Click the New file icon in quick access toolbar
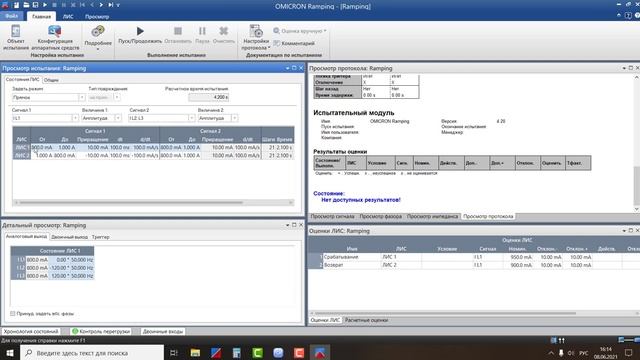Viewport: 640px width, 360px height. [16, 5]
